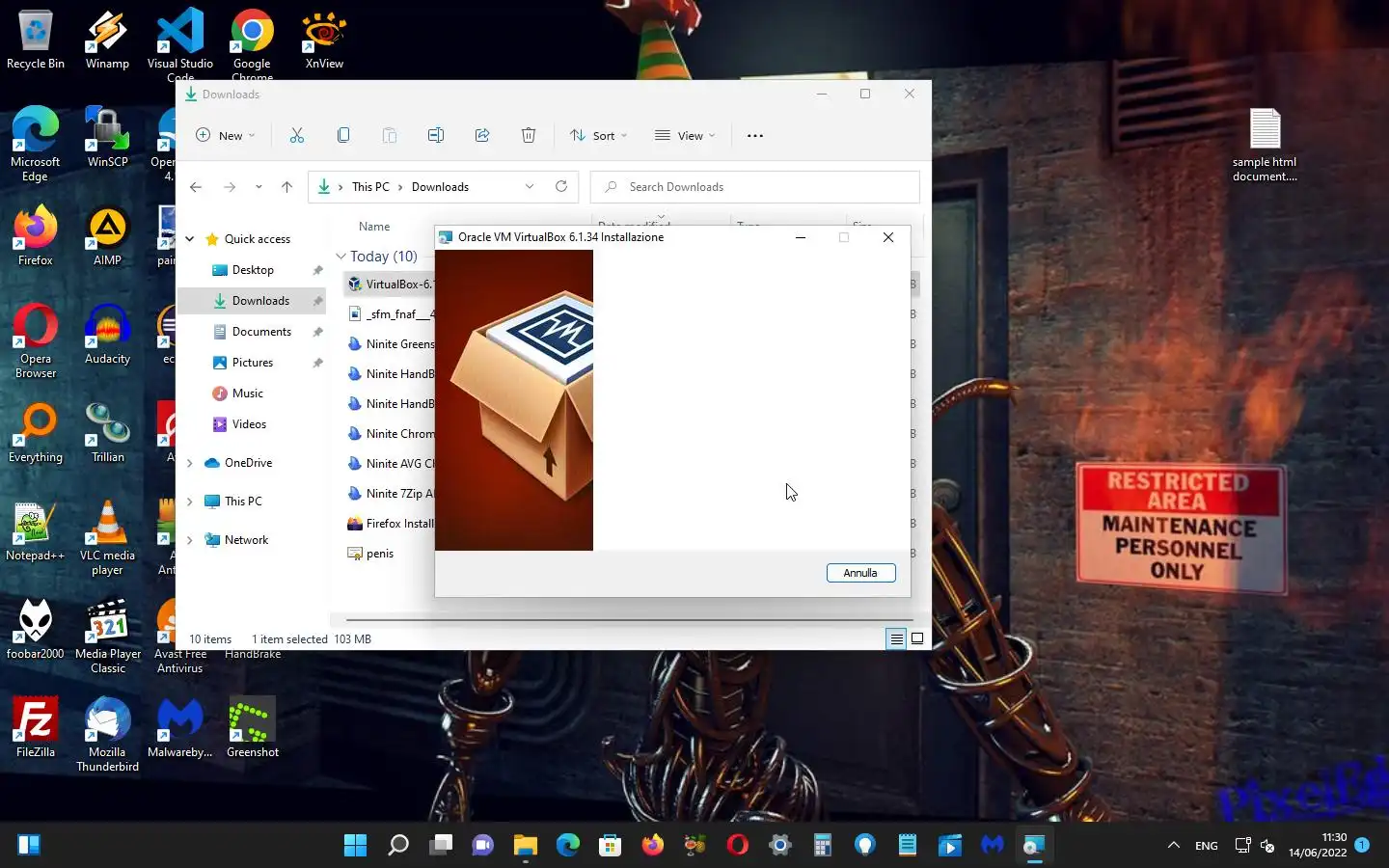
Task: Open Greenshot desktop shortcut
Action: pos(253,727)
